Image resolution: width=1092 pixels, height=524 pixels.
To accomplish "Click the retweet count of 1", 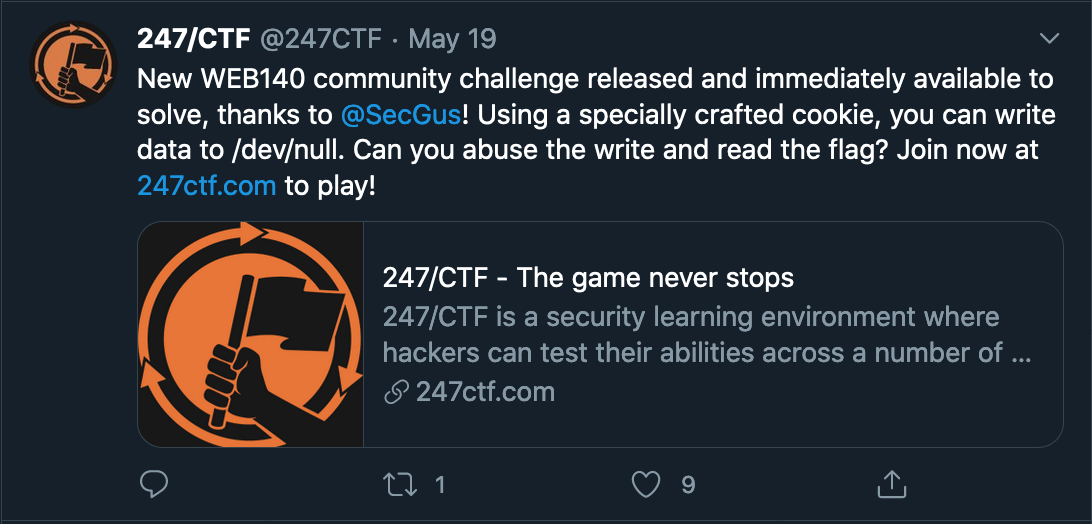I will point(439,485).
